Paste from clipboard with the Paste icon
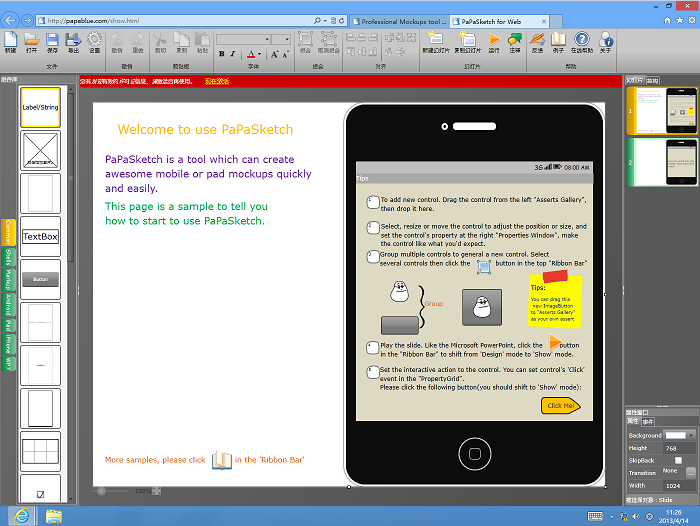 pos(202,42)
